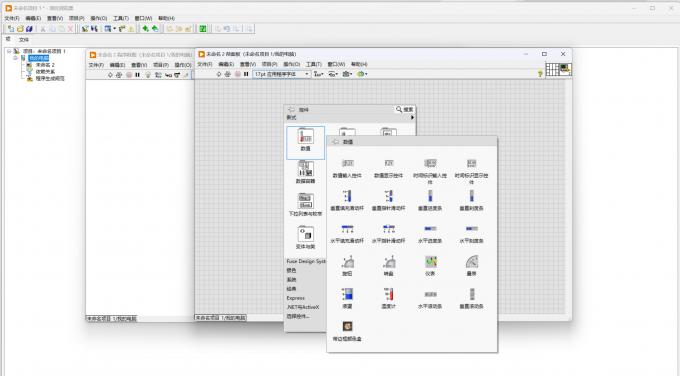Choose the thermometer (温度计) icon
Image resolution: width=680 pixels, height=376 pixels.
389,294
